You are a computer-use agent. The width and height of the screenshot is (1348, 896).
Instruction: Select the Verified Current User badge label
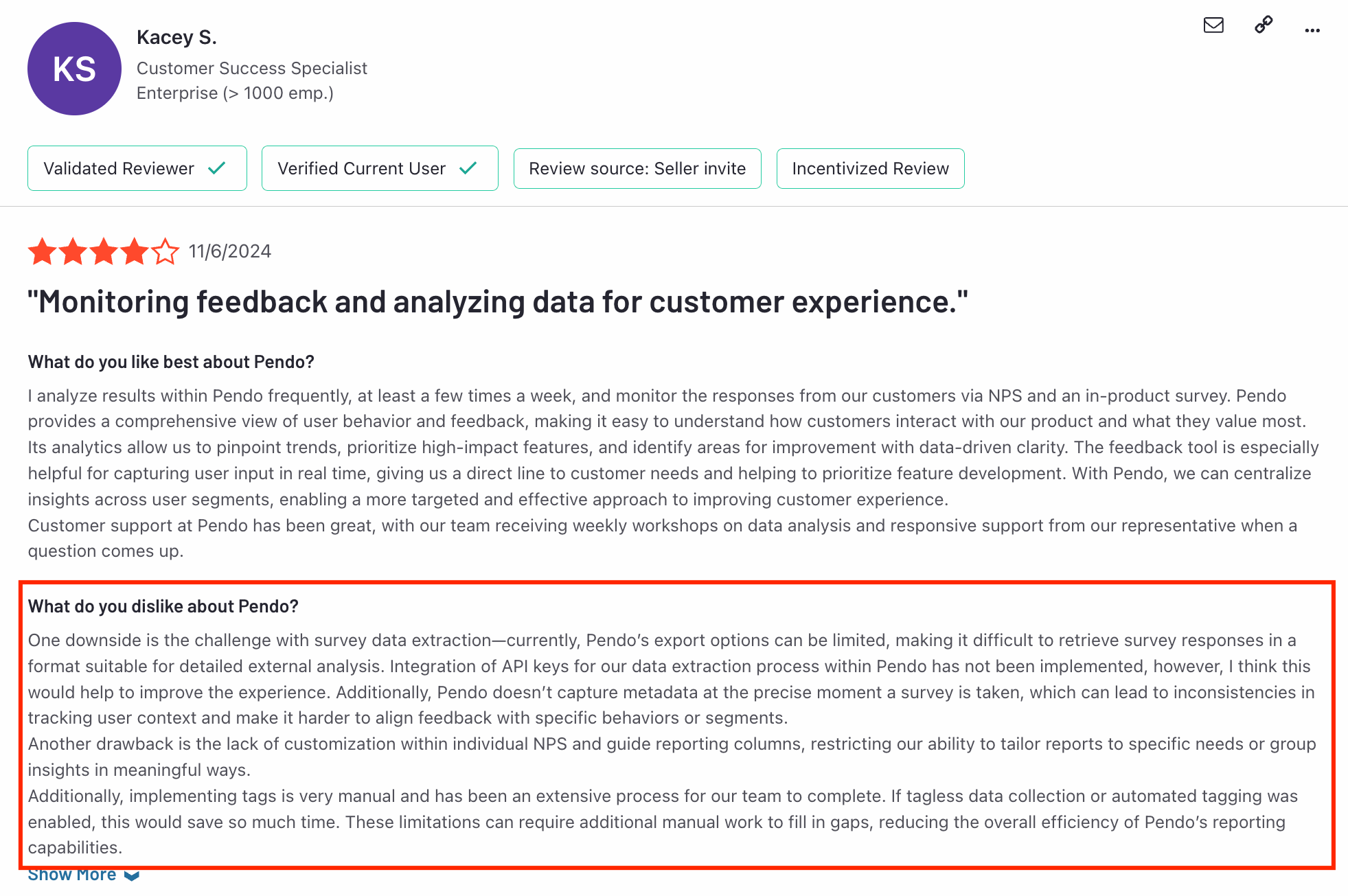point(361,168)
